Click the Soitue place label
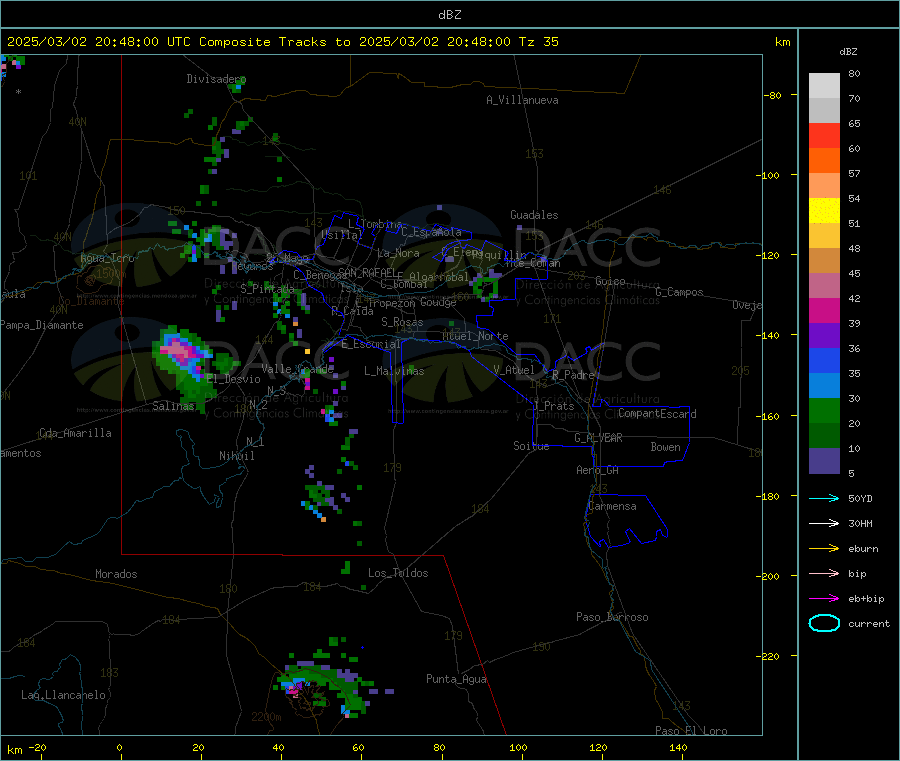This screenshot has width=900, height=761. 531,446
